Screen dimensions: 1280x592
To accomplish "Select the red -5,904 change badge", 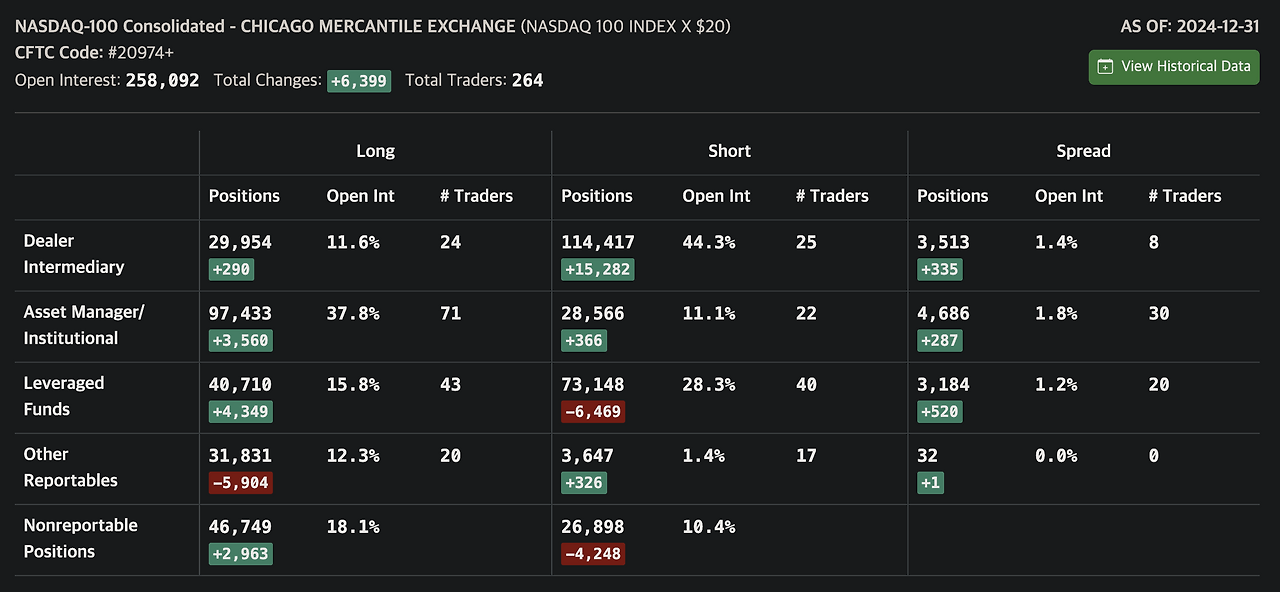I will (240, 482).
